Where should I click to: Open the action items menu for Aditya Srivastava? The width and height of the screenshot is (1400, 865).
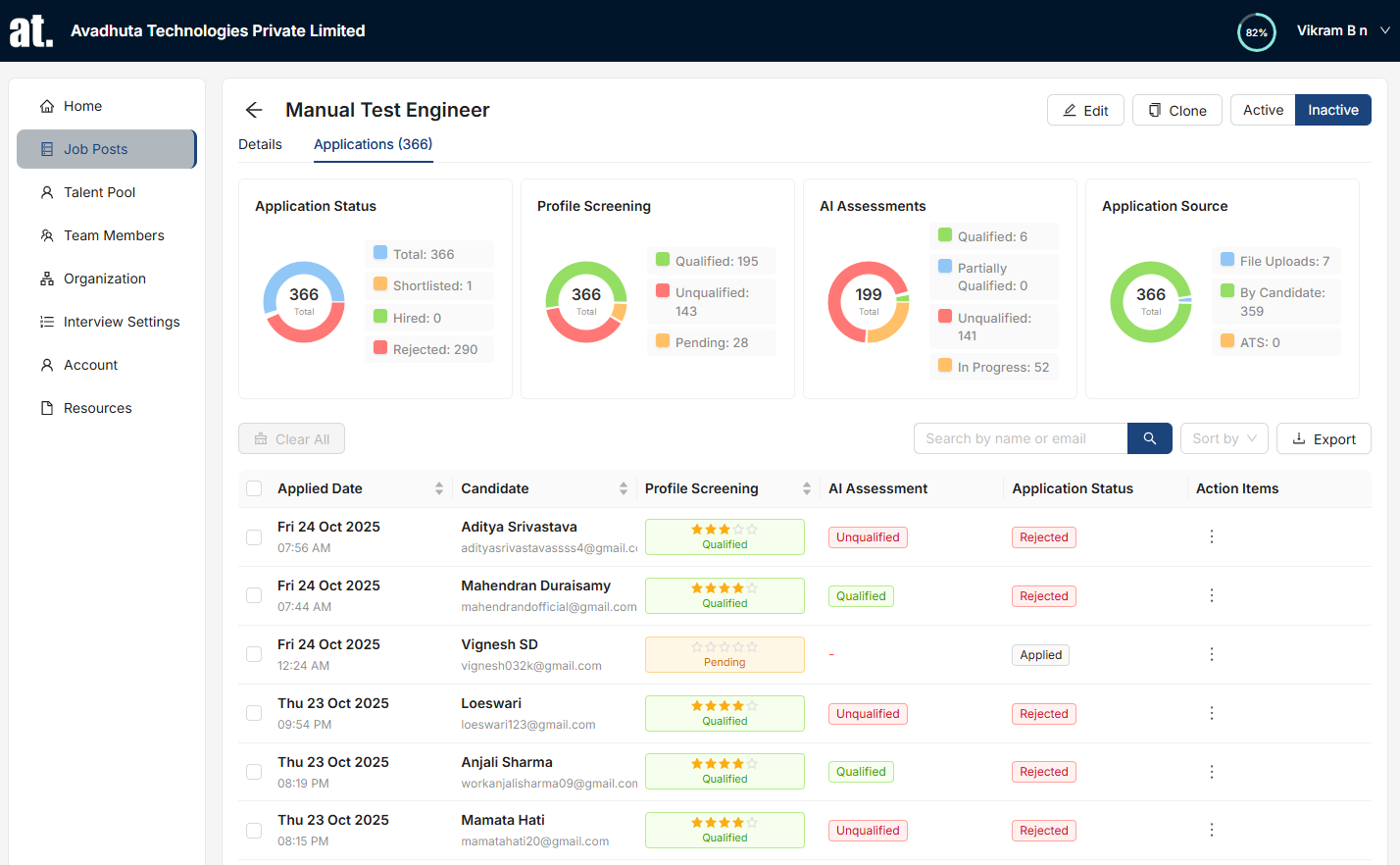1211,536
